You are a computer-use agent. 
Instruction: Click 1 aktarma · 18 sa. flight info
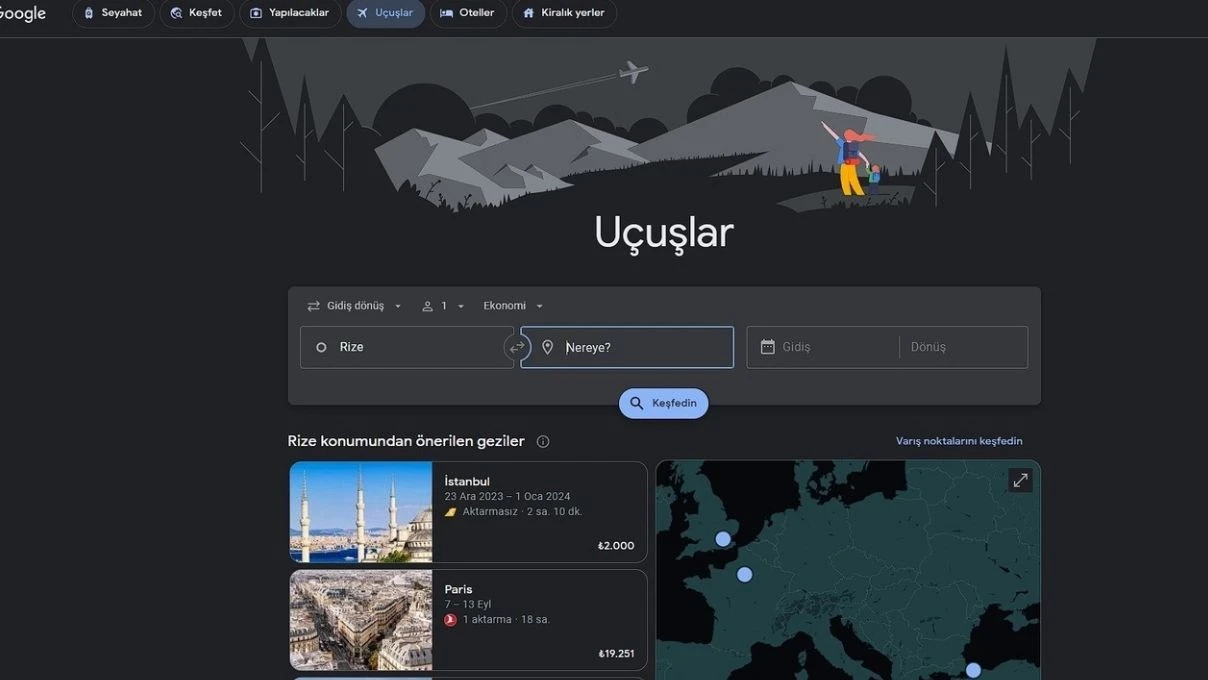[x=506, y=620]
